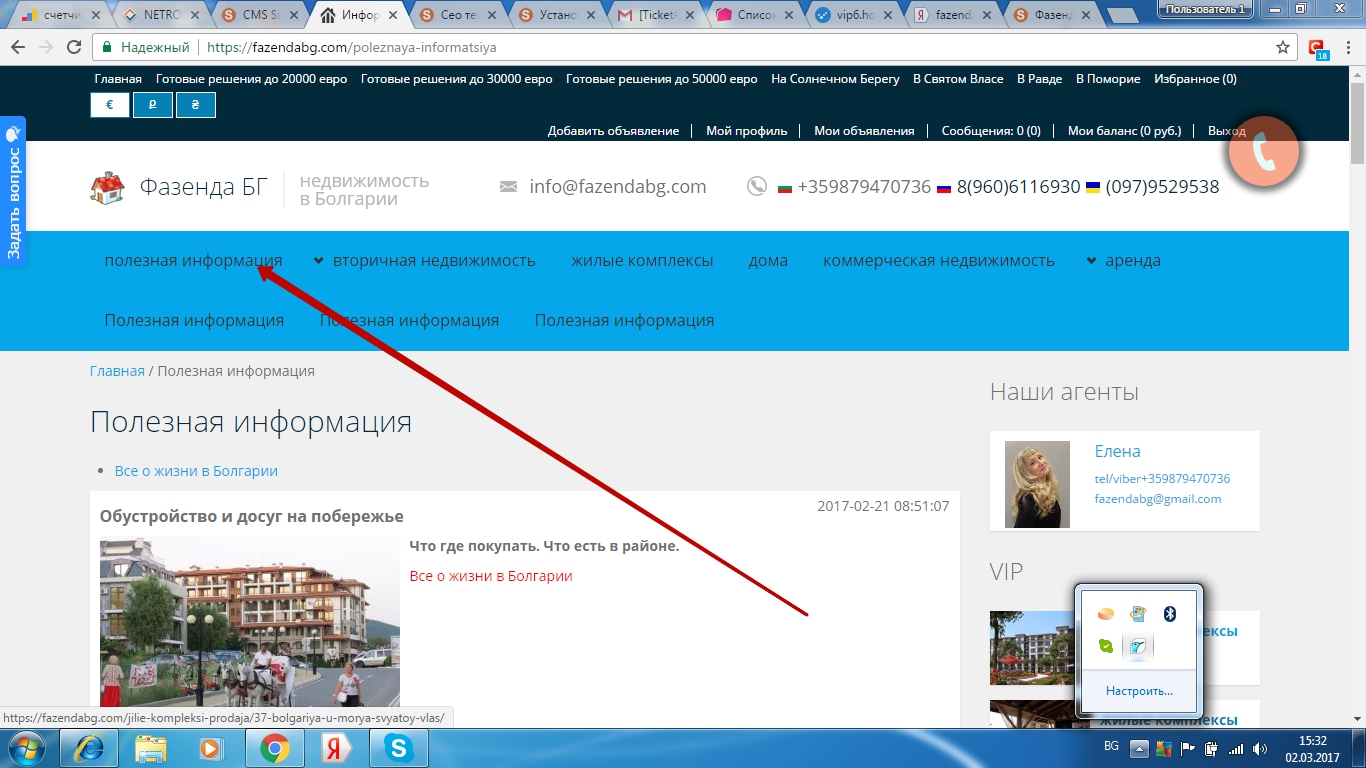The width and height of the screenshot is (1366, 768).
Task: Click the green Skype status tray icon
Action: pyautogui.click(x=1105, y=646)
